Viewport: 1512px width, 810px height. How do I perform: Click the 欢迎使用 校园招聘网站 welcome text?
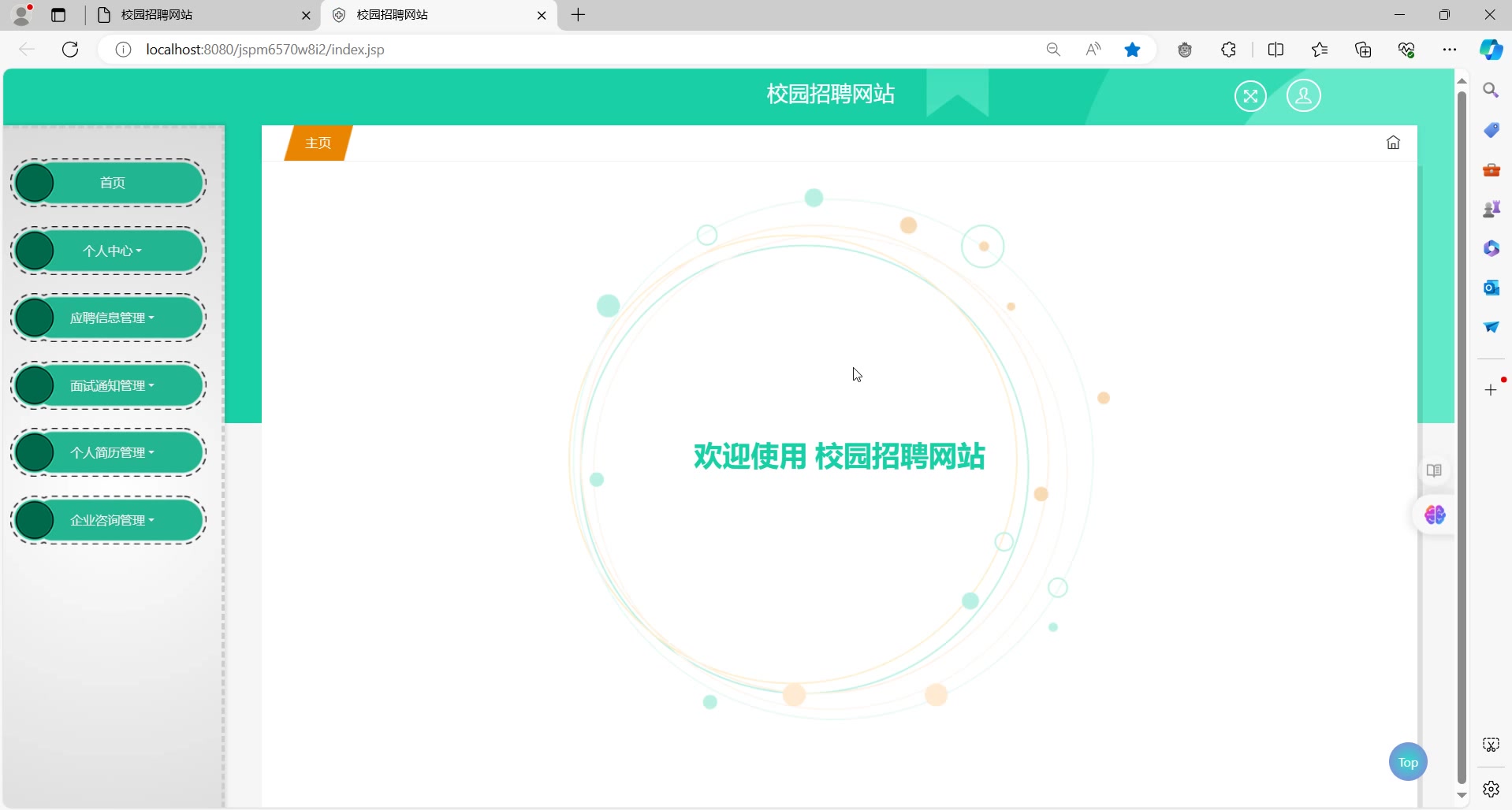pos(839,456)
